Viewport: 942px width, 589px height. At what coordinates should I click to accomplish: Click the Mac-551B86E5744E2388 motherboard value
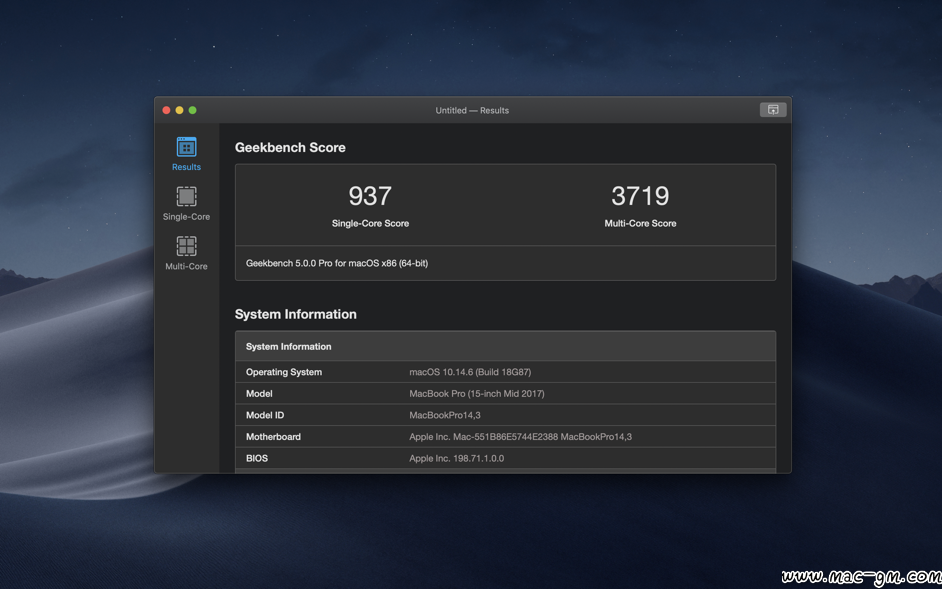tap(520, 437)
